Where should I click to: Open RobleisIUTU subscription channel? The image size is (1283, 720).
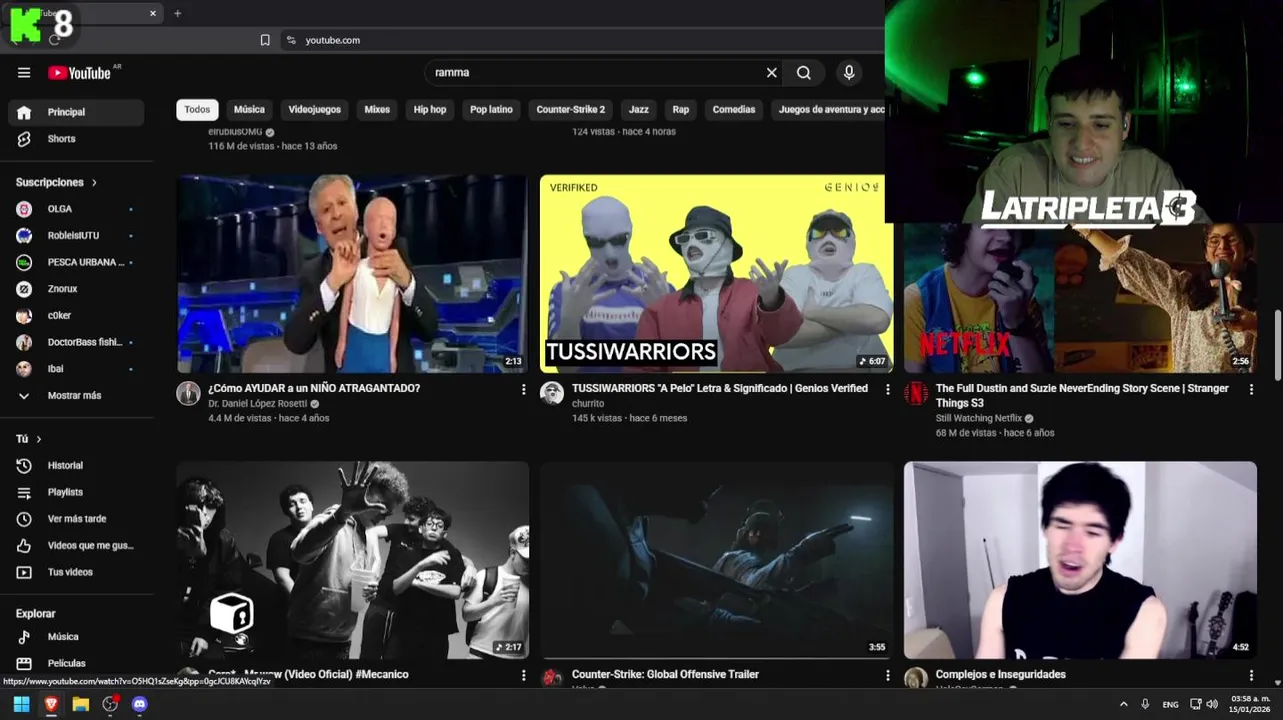(x=76, y=235)
